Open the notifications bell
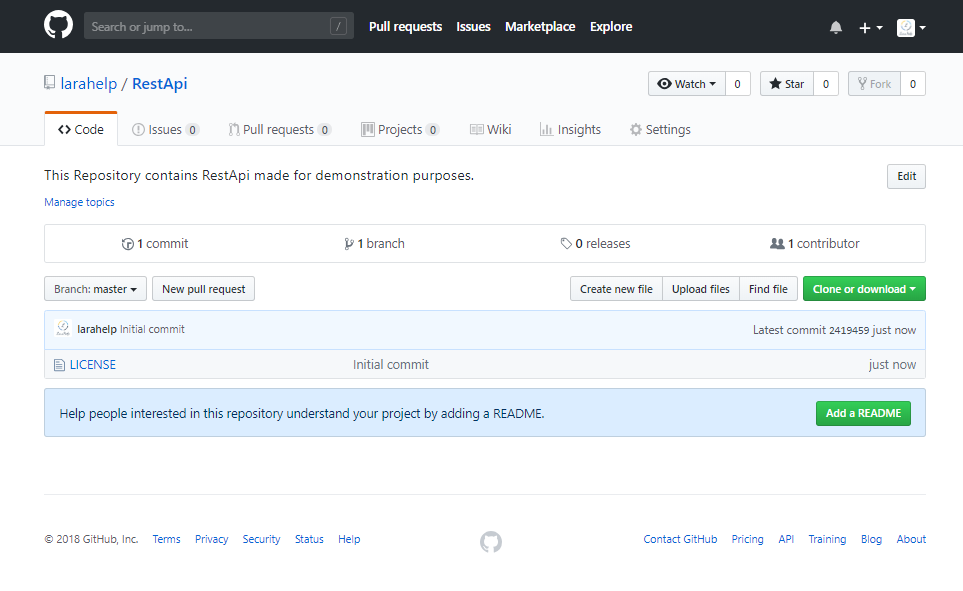The height and width of the screenshot is (591, 963). pos(836,27)
